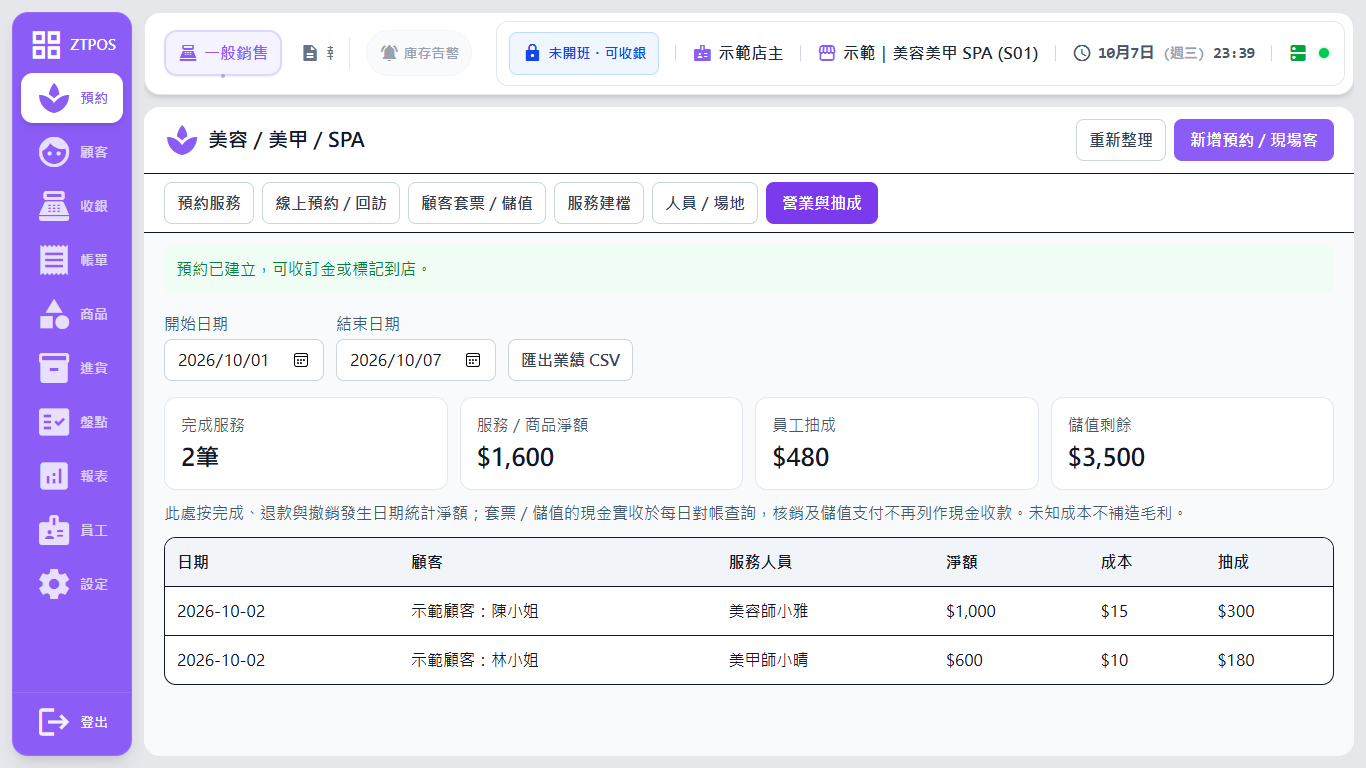This screenshot has width=1366, height=768.
Task: Open the 庫存告警 alert button
Action: [x=419, y=53]
